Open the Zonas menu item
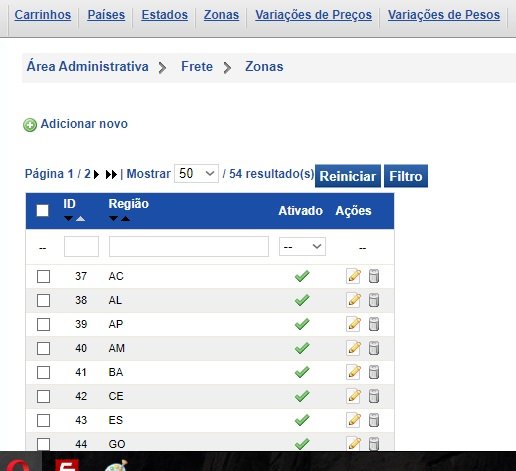The image size is (516, 471). 221,15
